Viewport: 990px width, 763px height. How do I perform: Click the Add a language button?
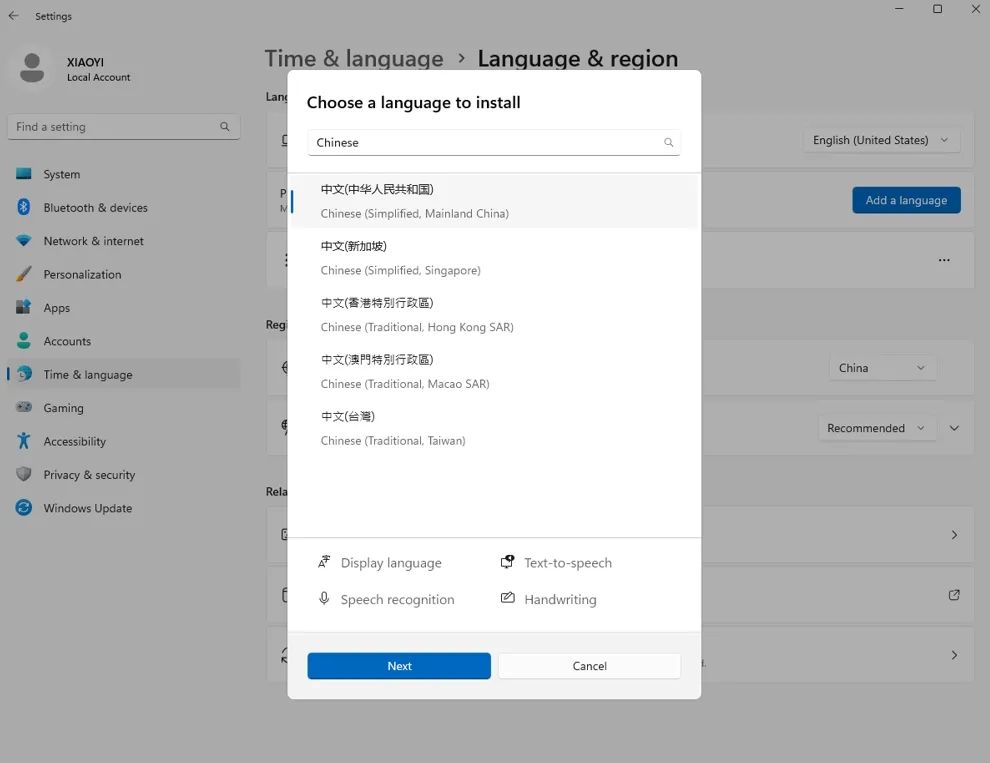(x=906, y=200)
